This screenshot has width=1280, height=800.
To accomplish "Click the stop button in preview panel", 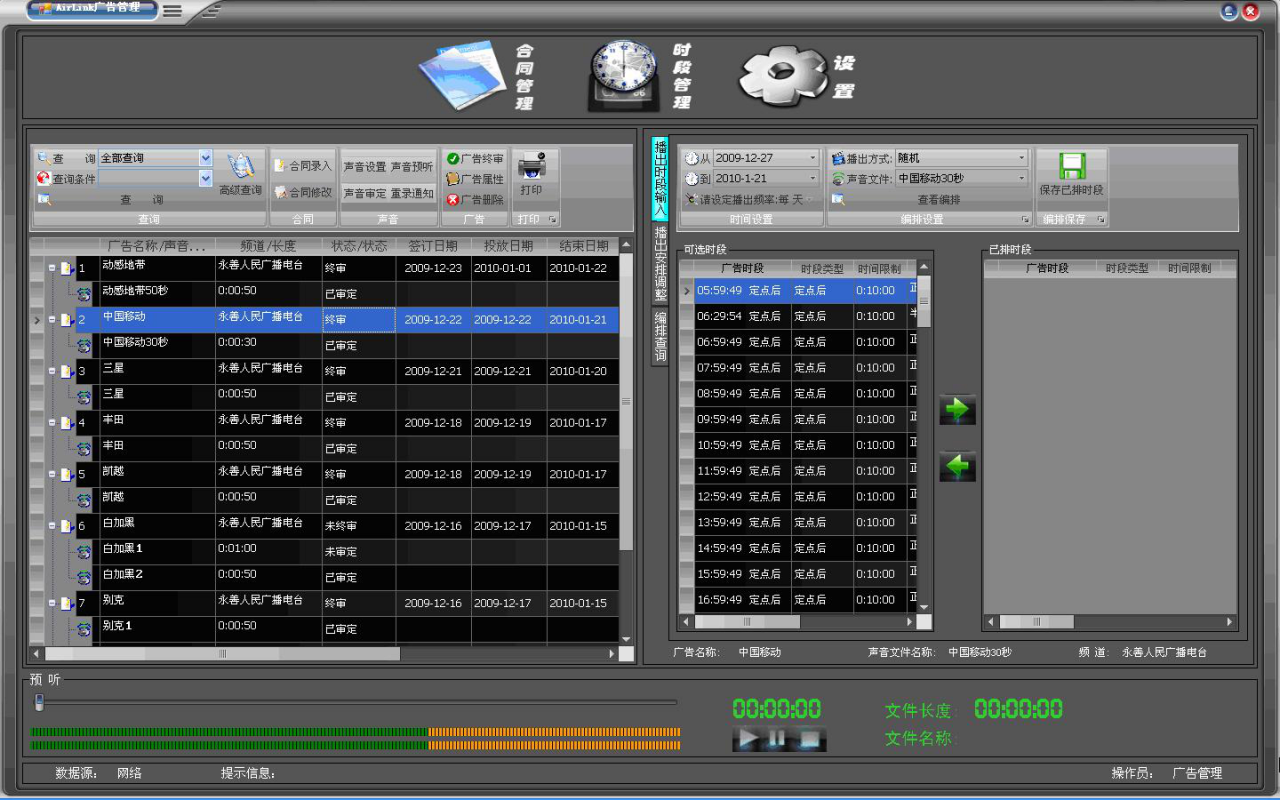I will click(810, 740).
